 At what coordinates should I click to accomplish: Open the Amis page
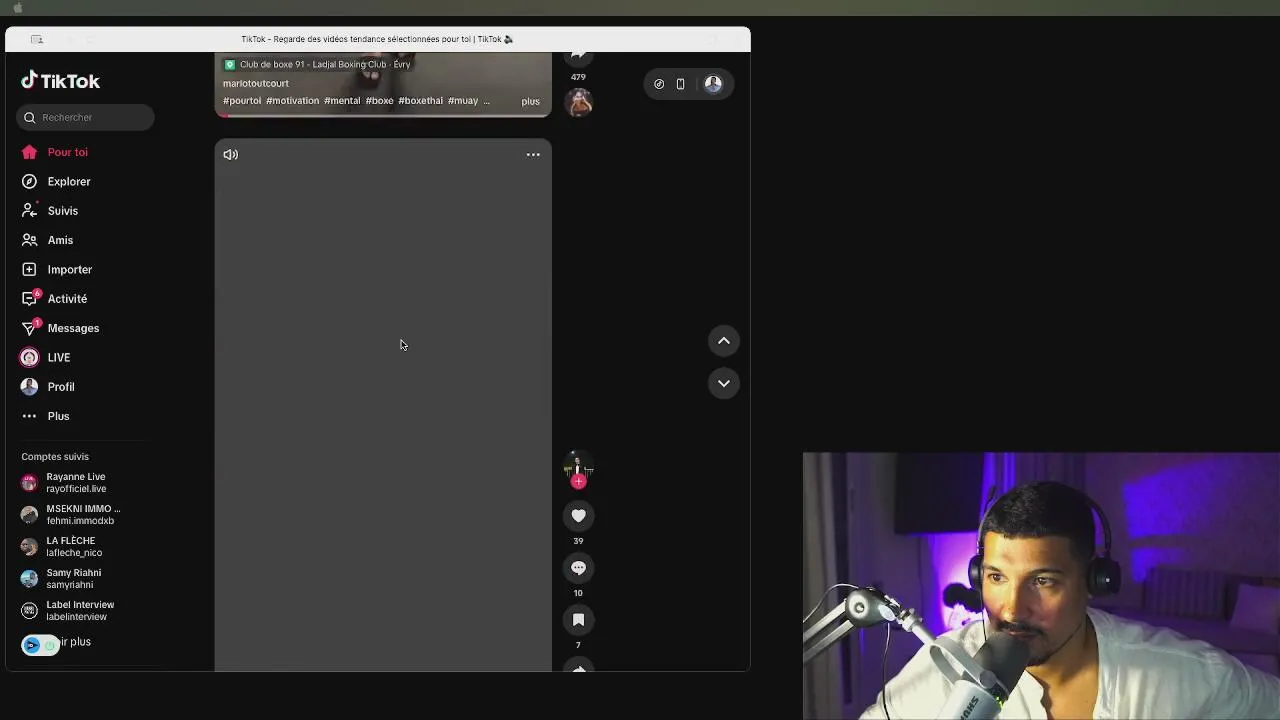point(60,240)
